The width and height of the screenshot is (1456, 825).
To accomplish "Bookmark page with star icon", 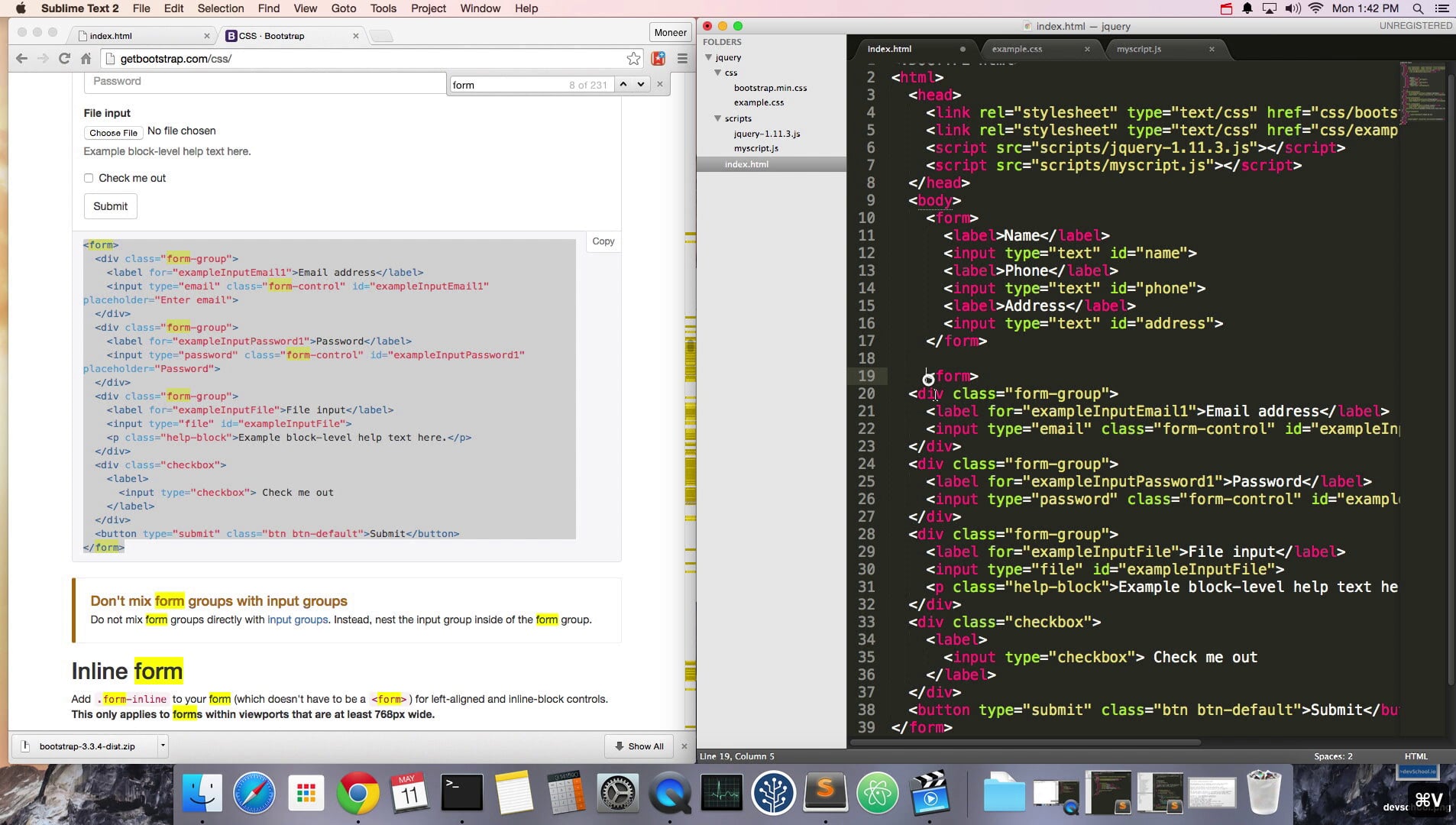I will pyautogui.click(x=633, y=59).
